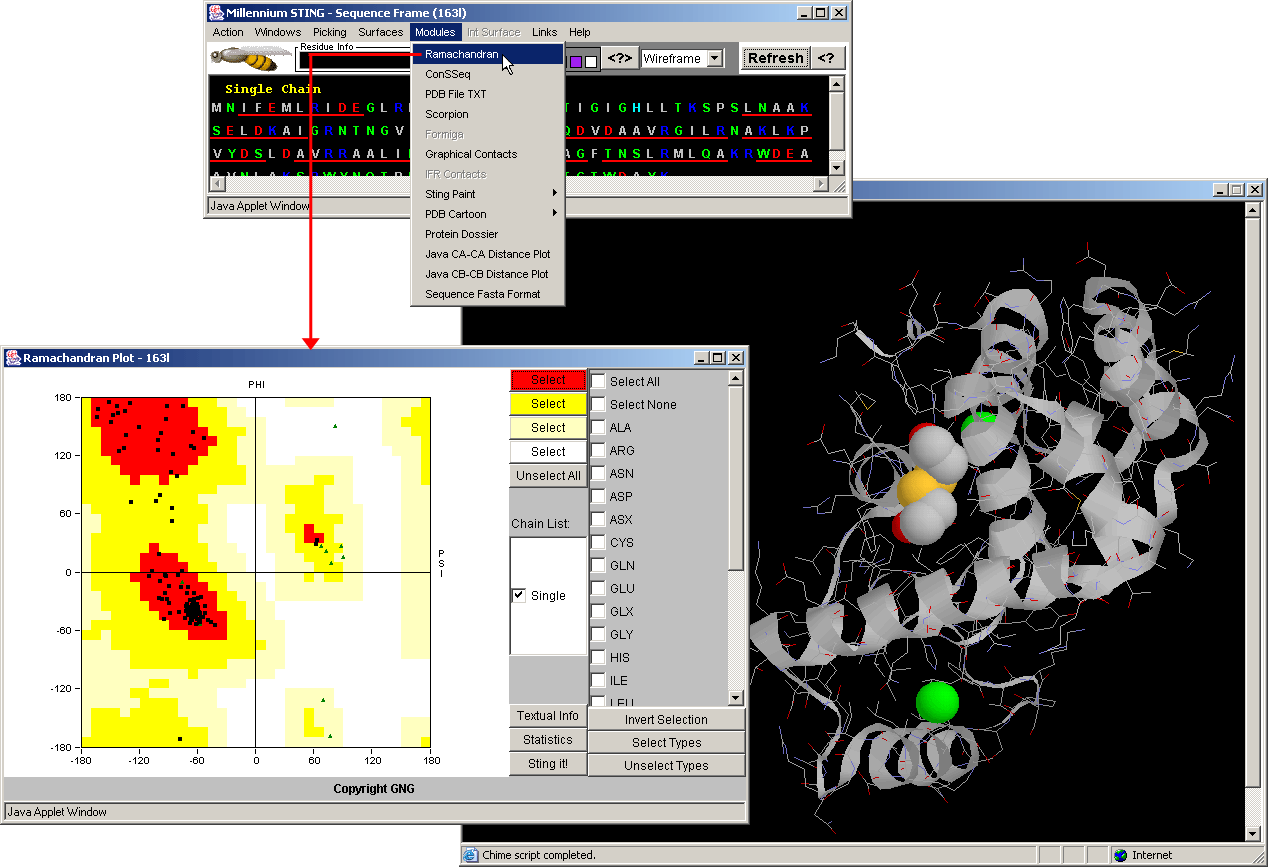Toggle the Select None checkbox
1268x867 pixels.
[x=598, y=404]
